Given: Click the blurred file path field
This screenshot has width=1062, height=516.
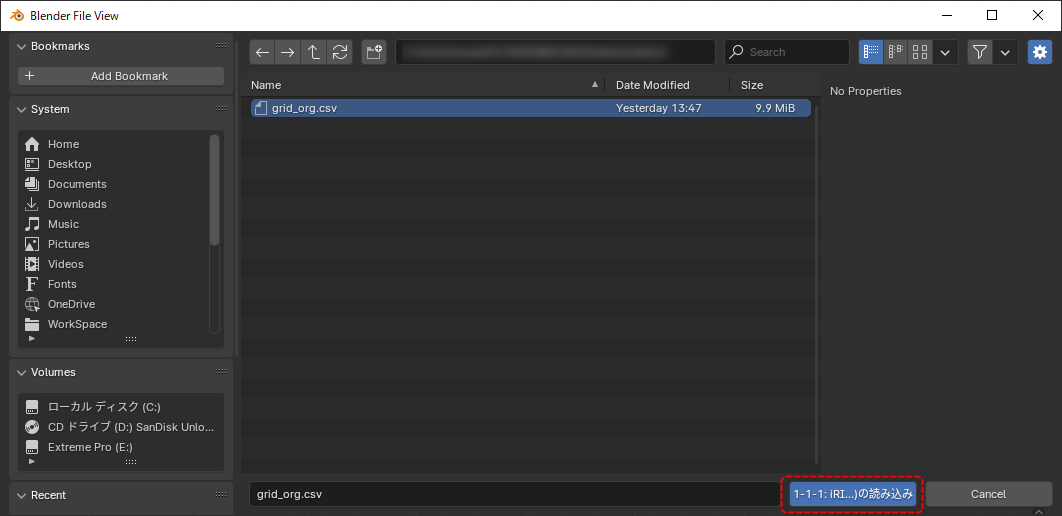Looking at the screenshot, I should pyautogui.click(x=555, y=52).
